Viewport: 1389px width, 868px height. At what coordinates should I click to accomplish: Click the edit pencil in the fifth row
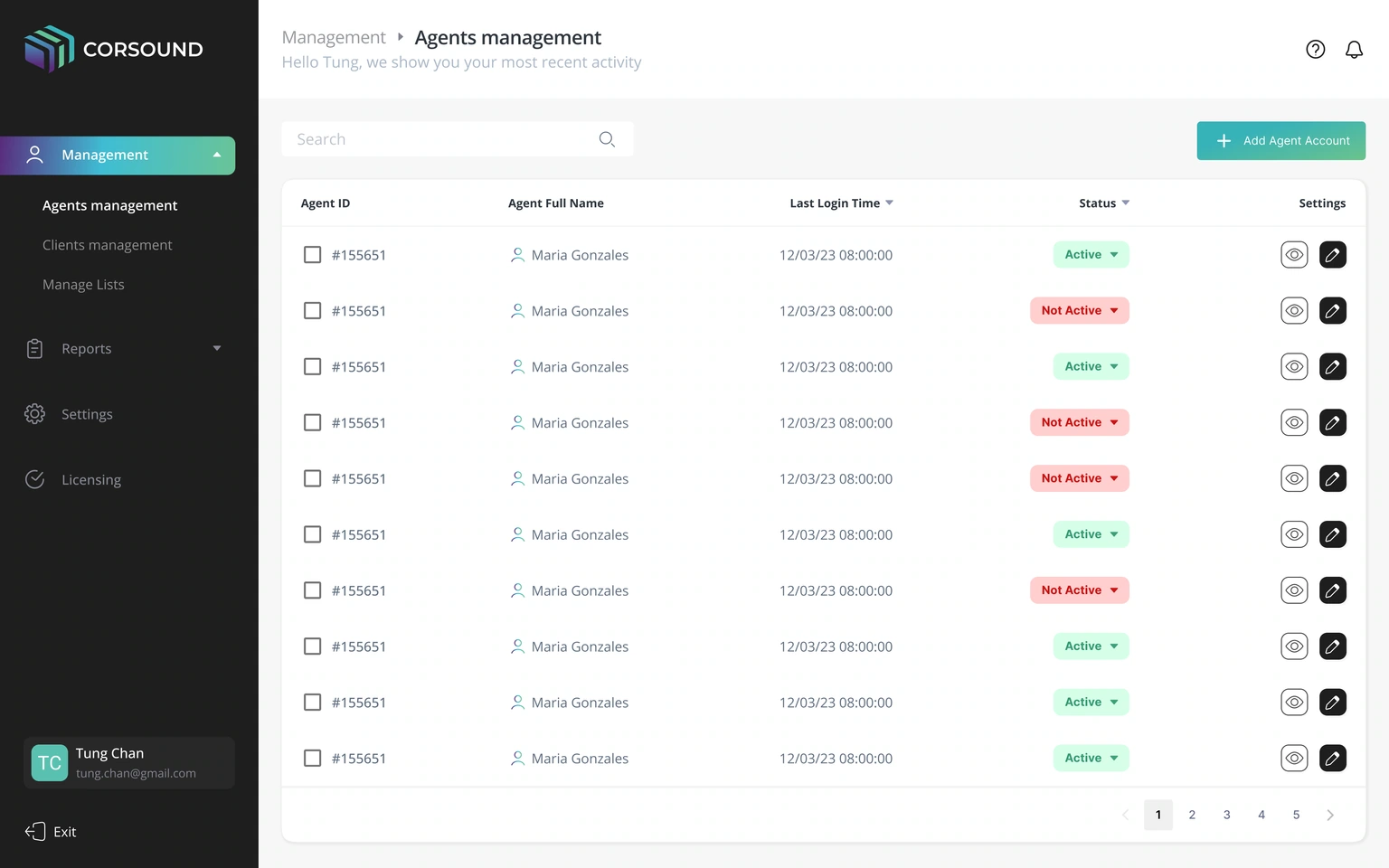(1333, 478)
